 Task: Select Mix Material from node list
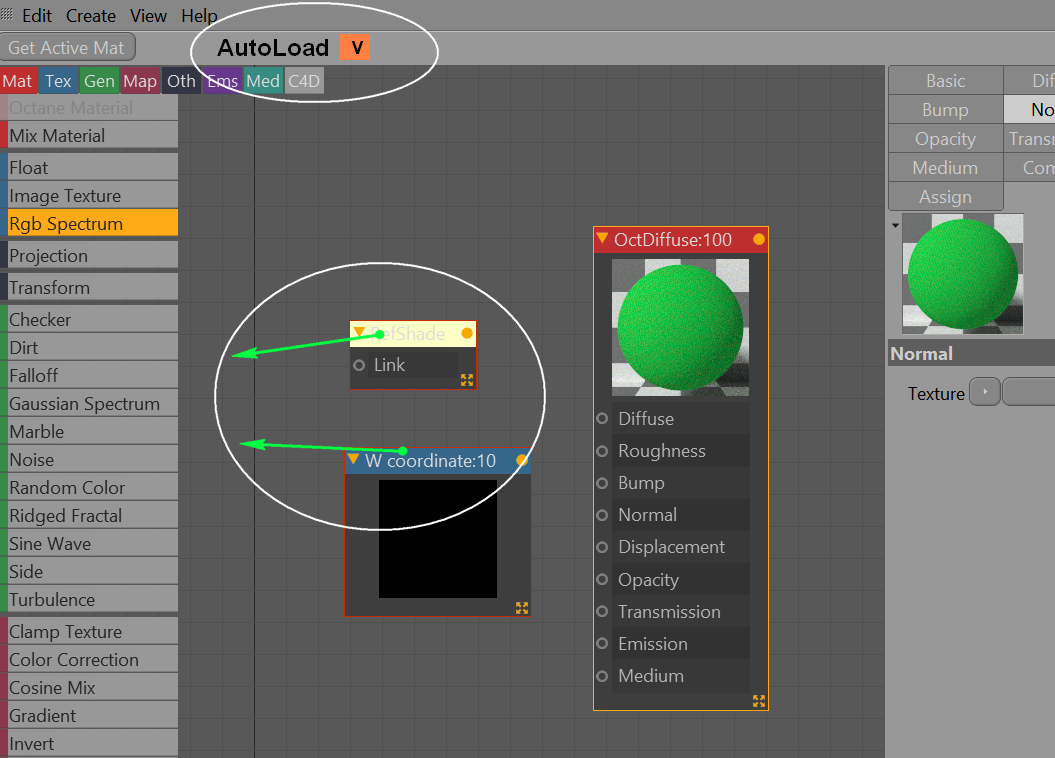pyautogui.click(x=89, y=136)
